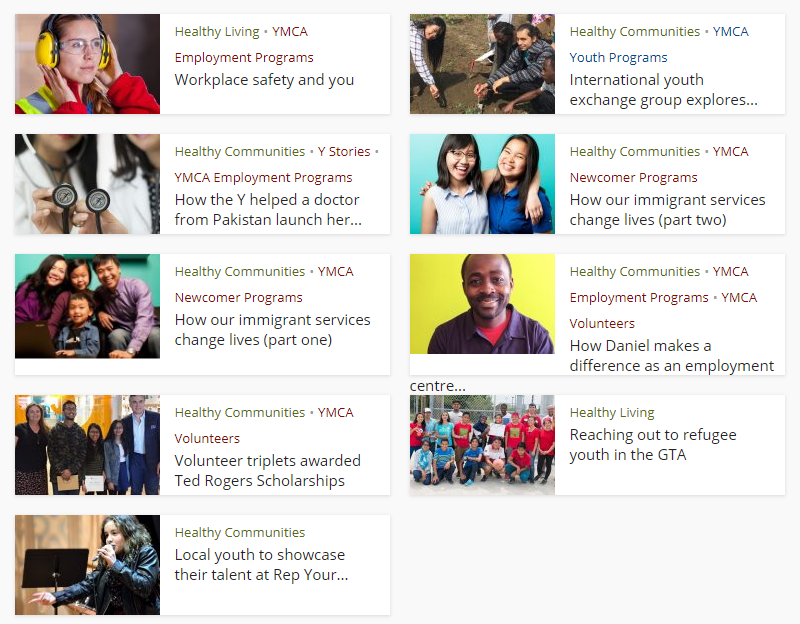Click the stethoscope doctor thumbnail image

point(87,184)
